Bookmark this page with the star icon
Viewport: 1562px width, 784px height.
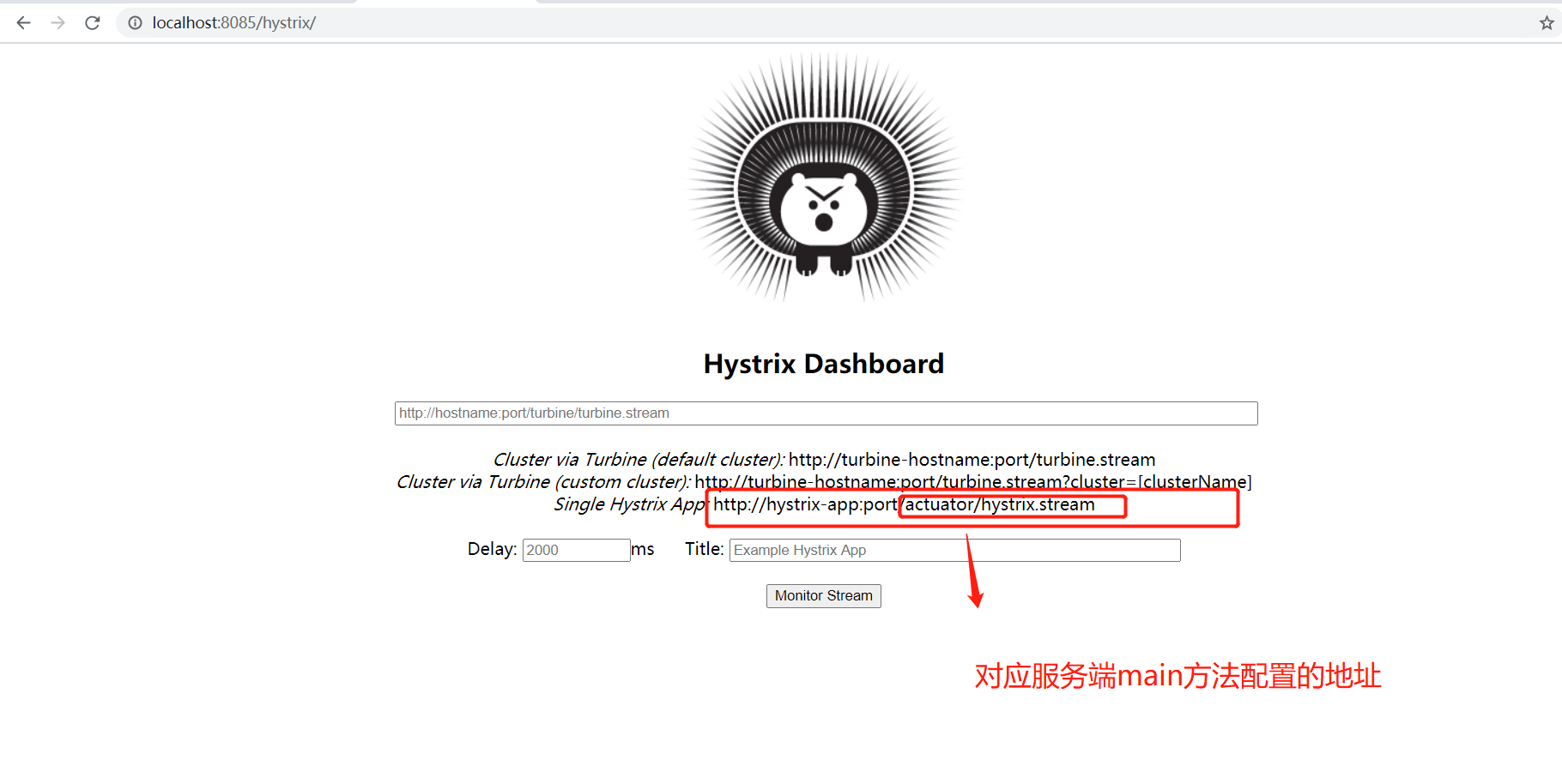coord(1546,23)
